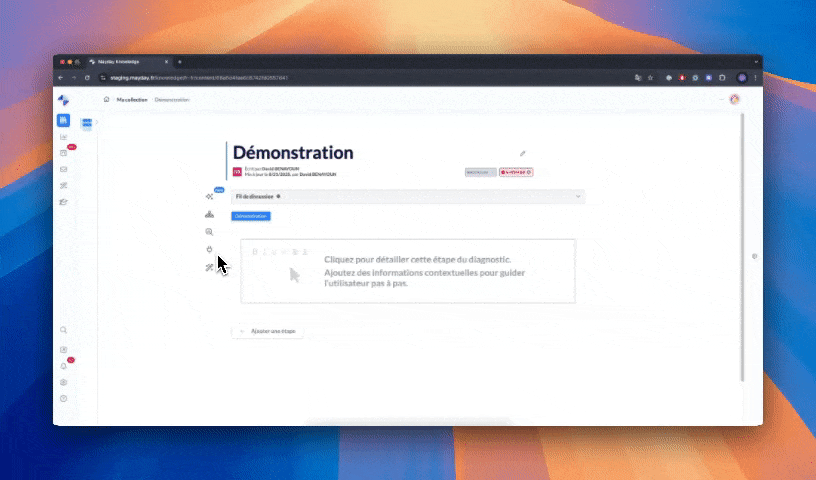The height and width of the screenshot is (480, 816).
Task: Click the notifications bell icon
Action: click(x=64, y=366)
